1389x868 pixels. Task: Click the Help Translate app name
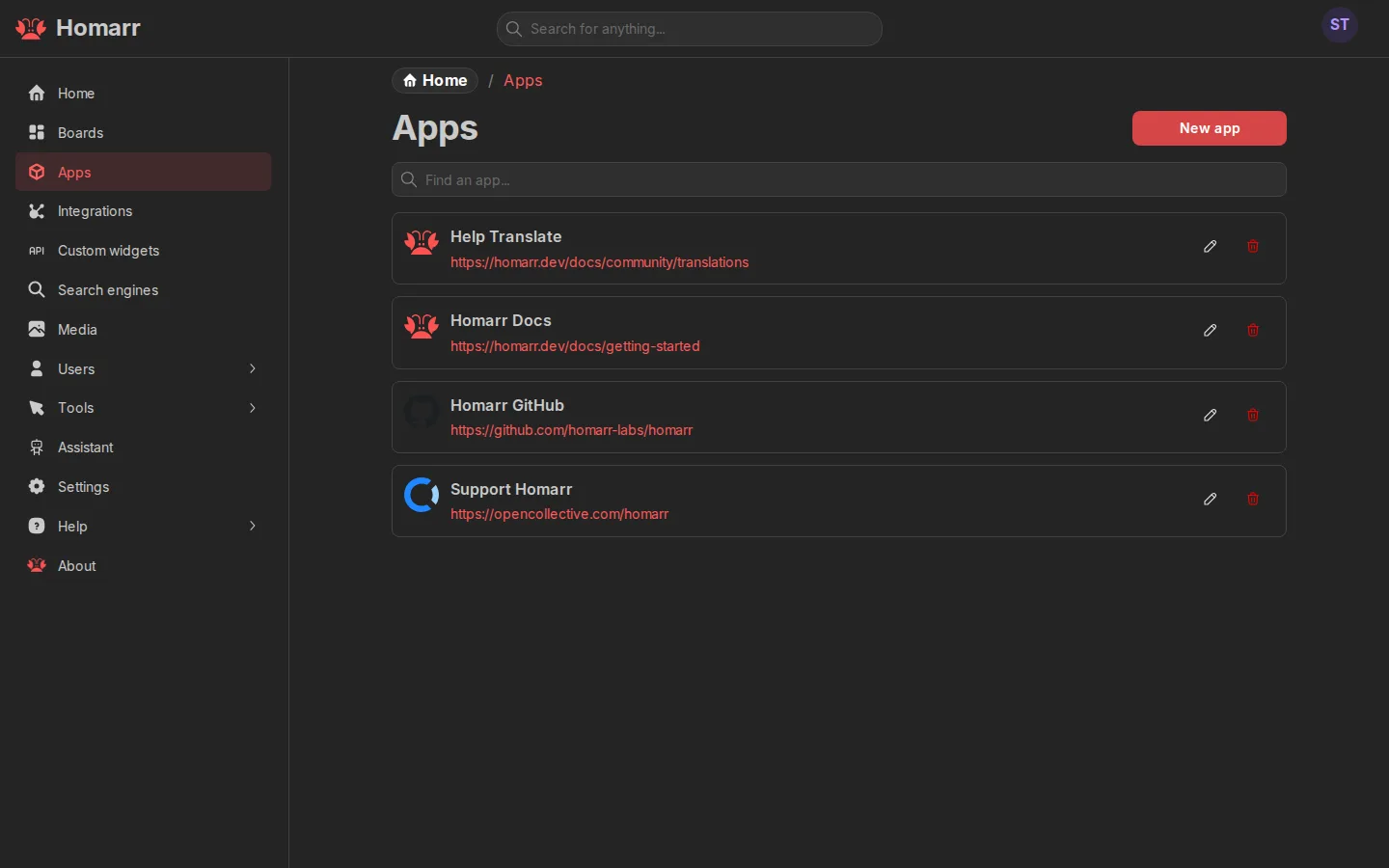(506, 237)
